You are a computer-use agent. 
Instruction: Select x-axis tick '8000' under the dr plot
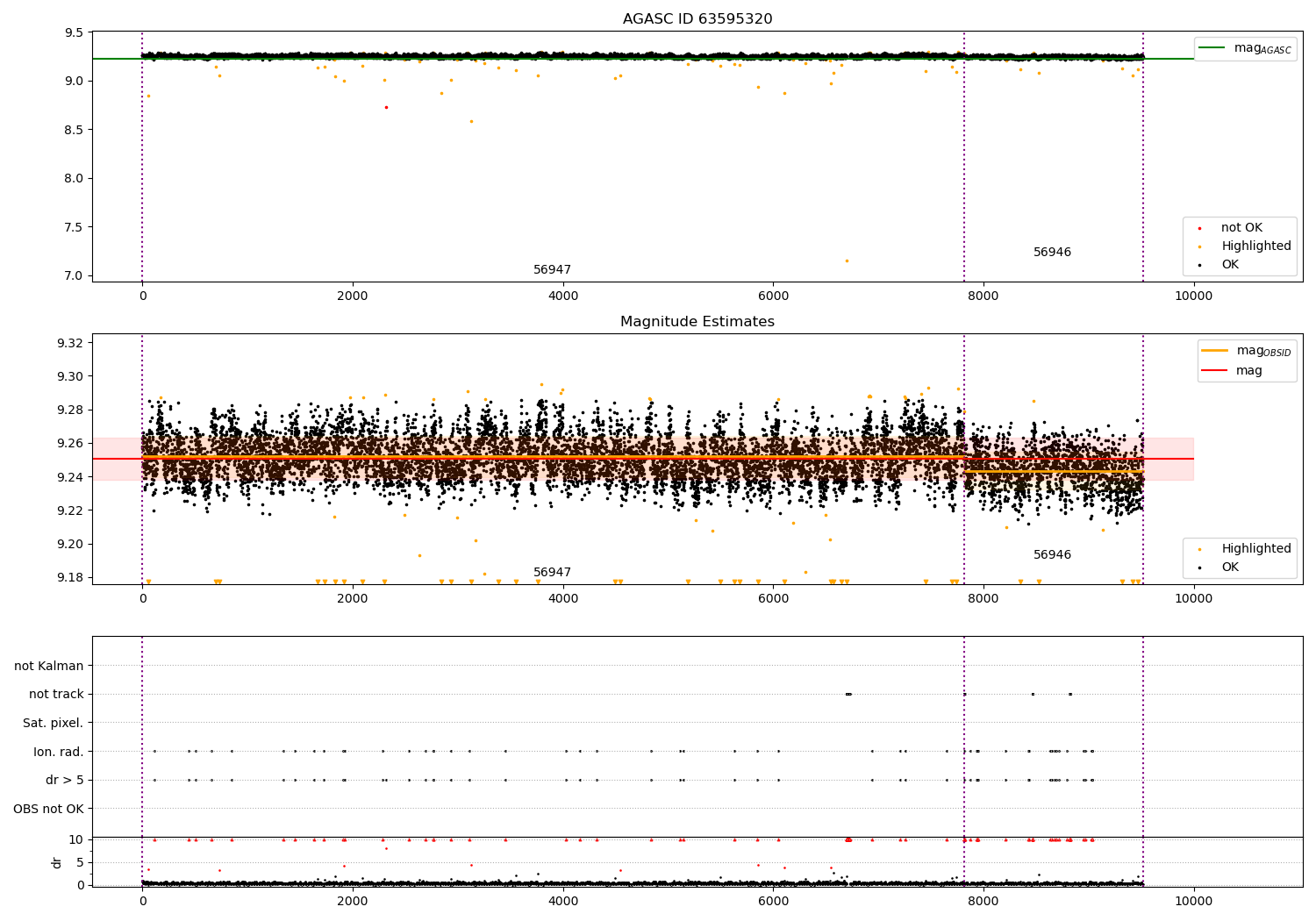(x=983, y=902)
